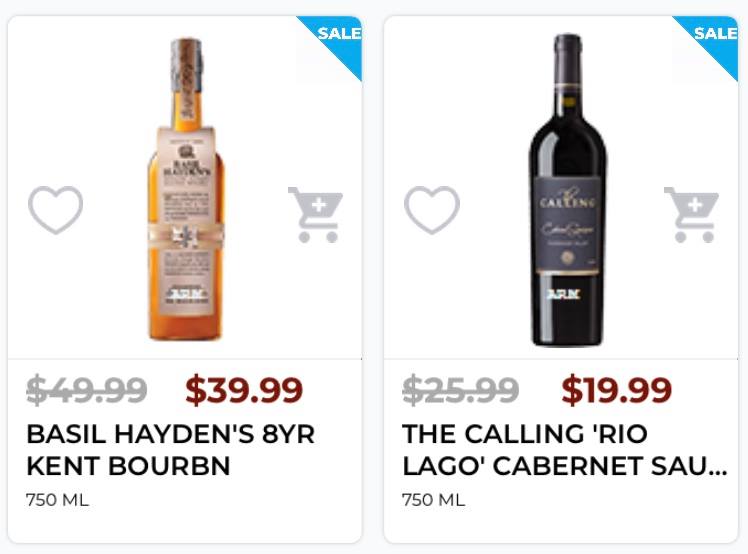The height and width of the screenshot is (554, 748).
Task: Heart The Calling 'Rio Lago' Cabernet
Action: coord(431,210)
